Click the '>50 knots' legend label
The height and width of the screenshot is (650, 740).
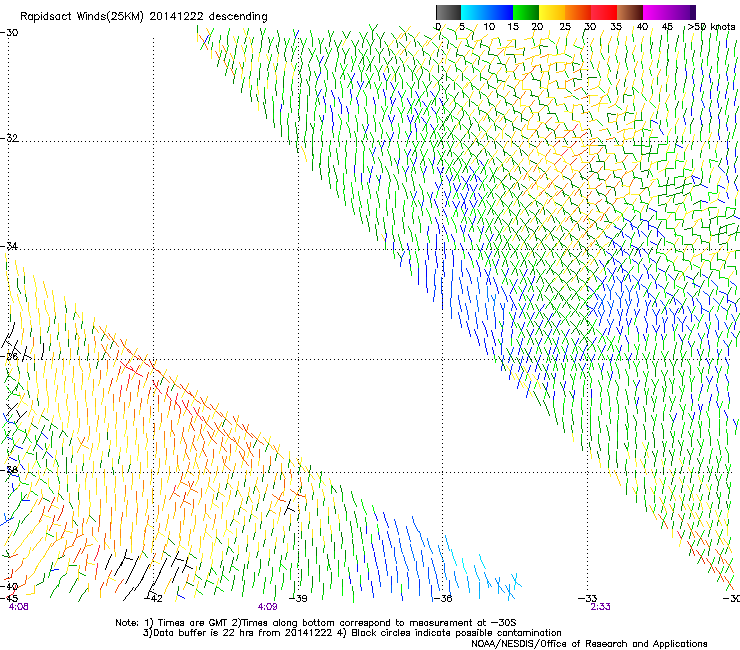pos(711,27)
